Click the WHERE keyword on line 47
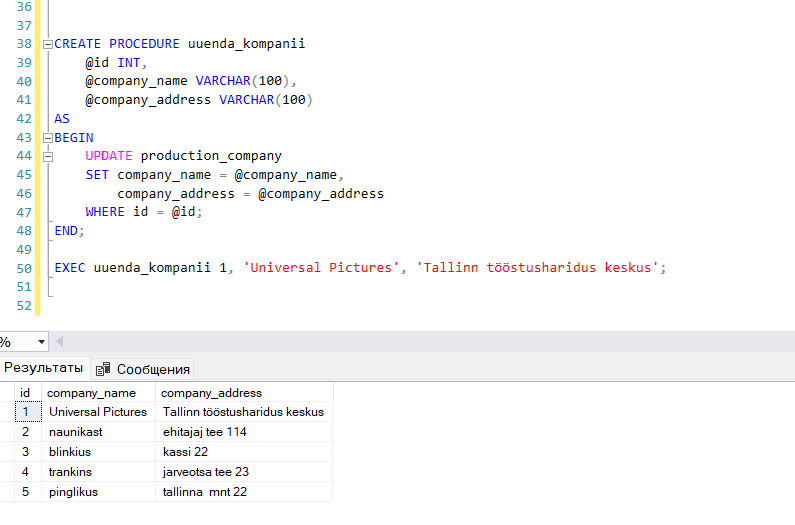 click(x=105, y=212)
